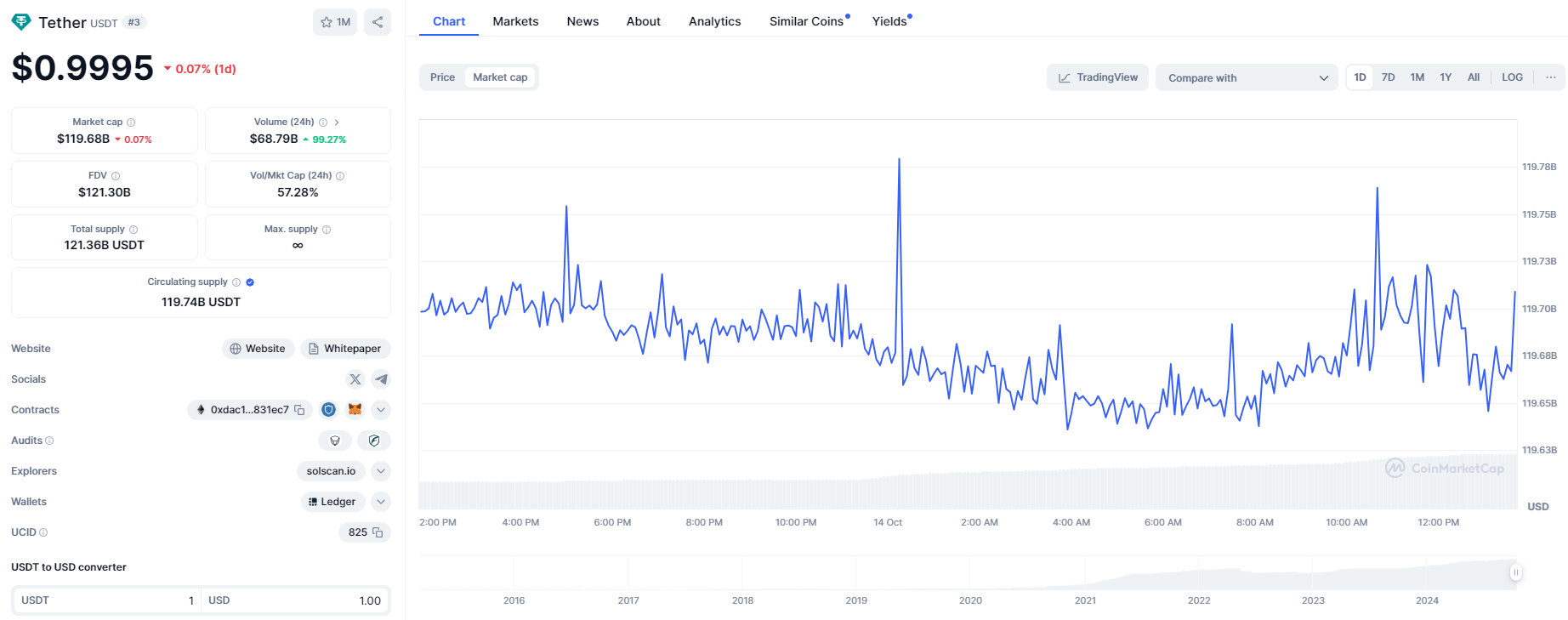Click the Circulating supply info icon

pos(236,282)
